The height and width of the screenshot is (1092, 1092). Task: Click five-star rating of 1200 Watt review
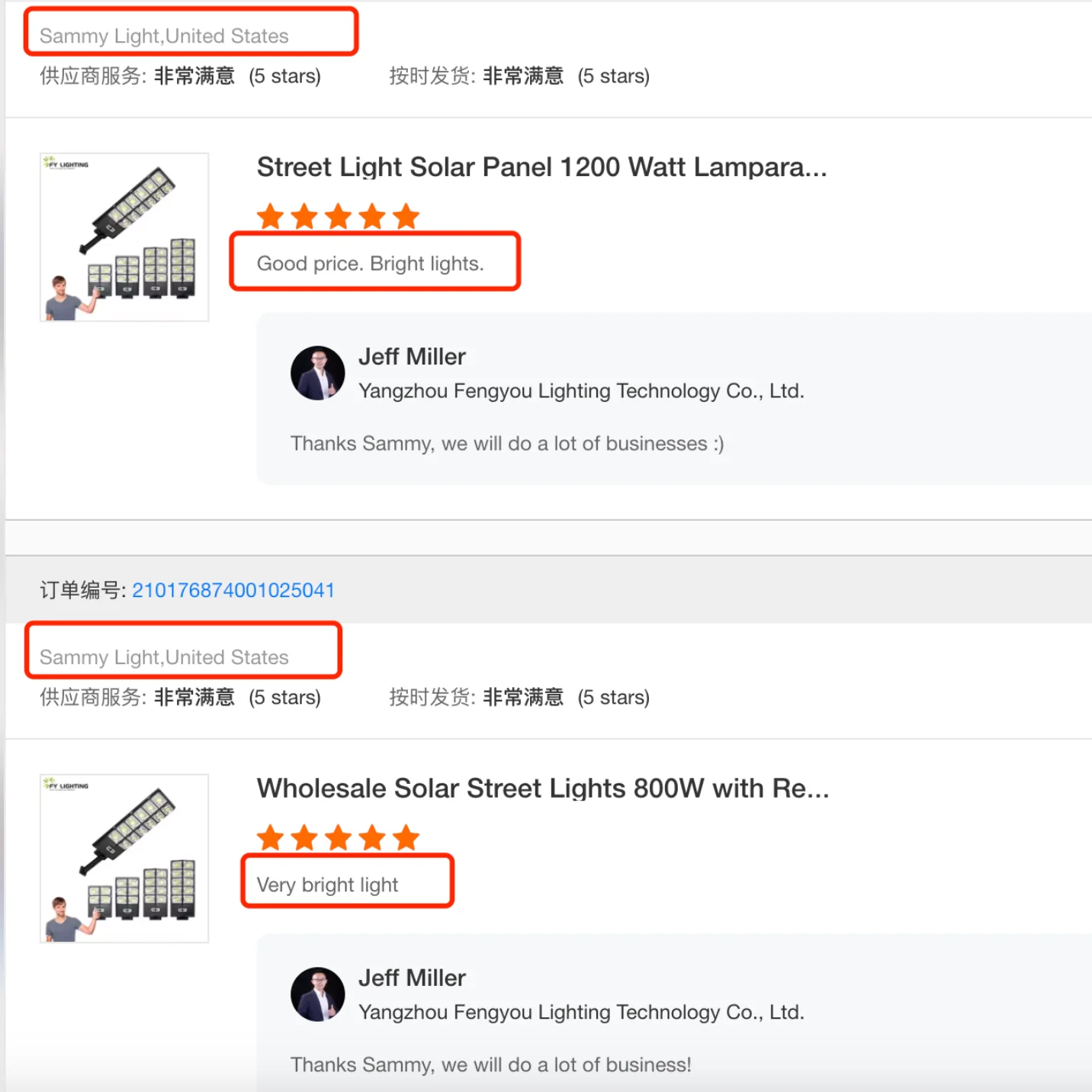pyautogui.click(x=339, y=217)
